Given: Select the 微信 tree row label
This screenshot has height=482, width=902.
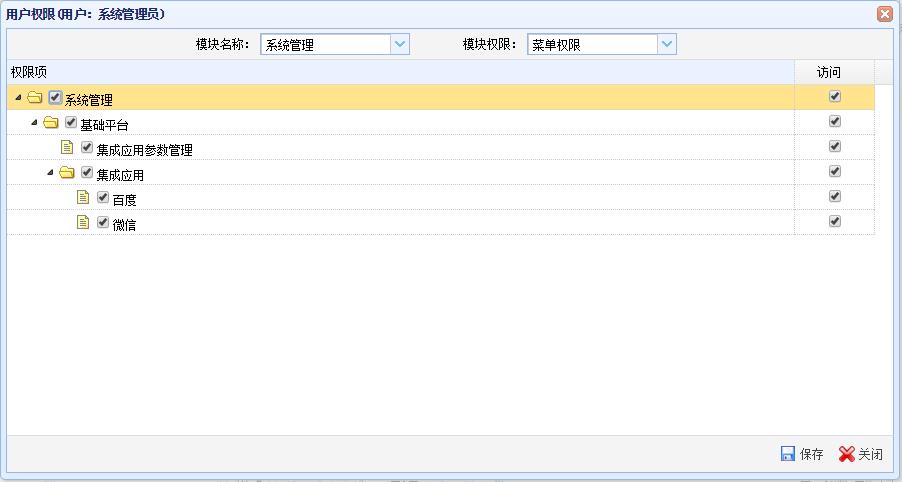Looking at the screenshot, I should click(x=124, y=225).
